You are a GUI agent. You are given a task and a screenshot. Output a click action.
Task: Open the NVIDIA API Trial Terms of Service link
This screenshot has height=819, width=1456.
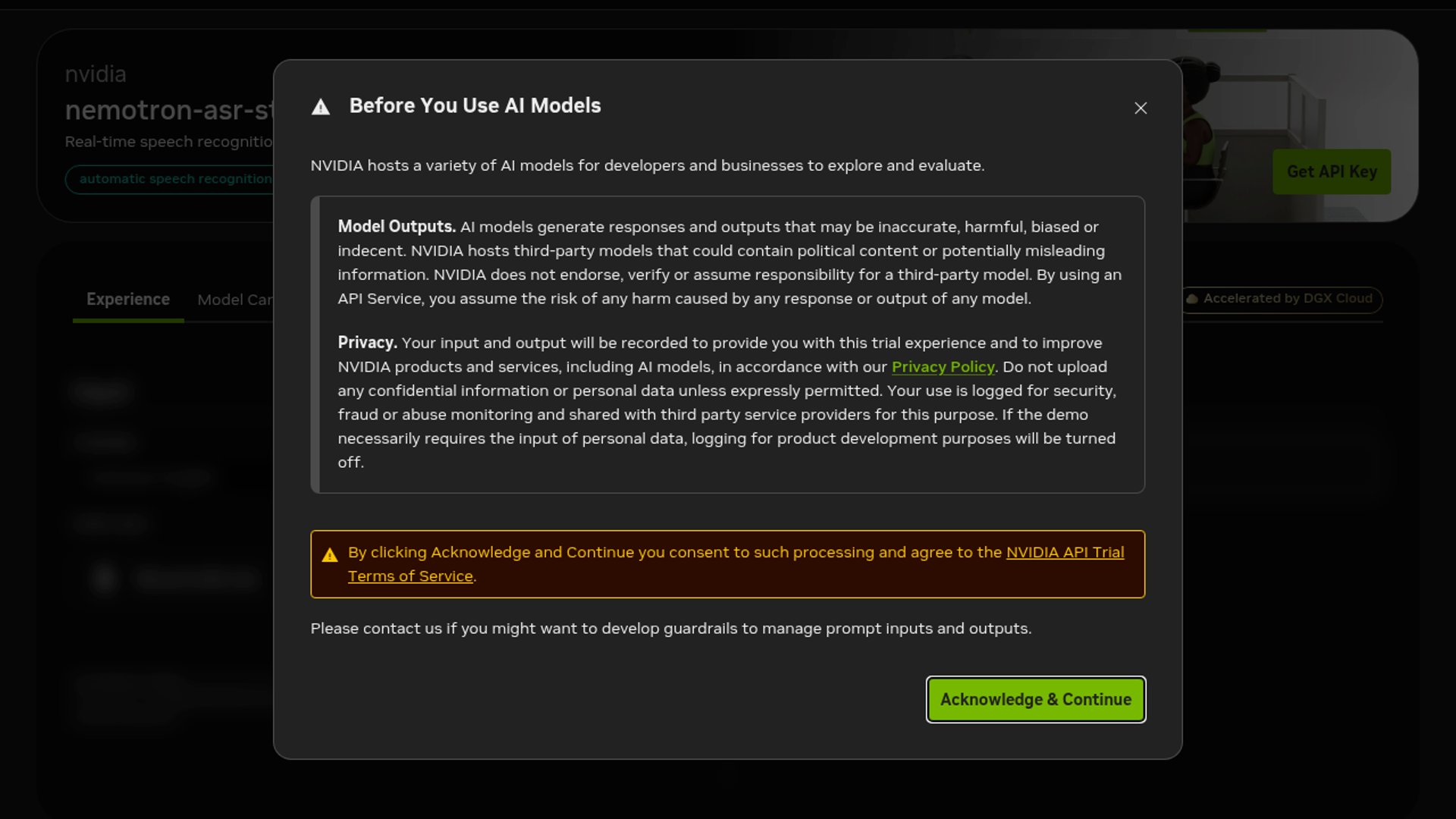tap(1065, 553)
